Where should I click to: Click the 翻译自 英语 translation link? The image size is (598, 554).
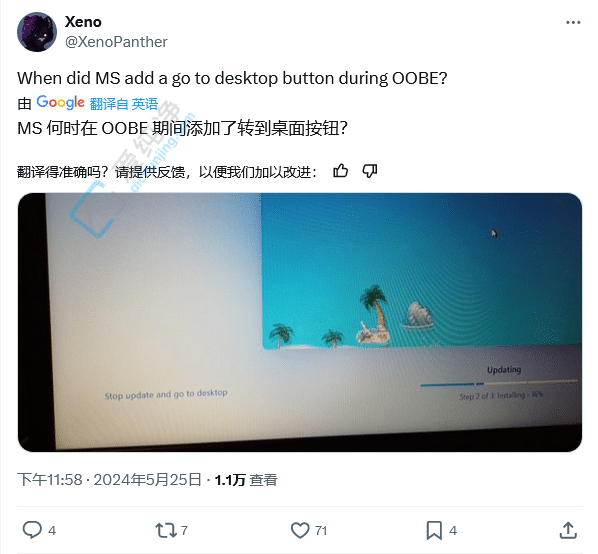click(124, 104)
